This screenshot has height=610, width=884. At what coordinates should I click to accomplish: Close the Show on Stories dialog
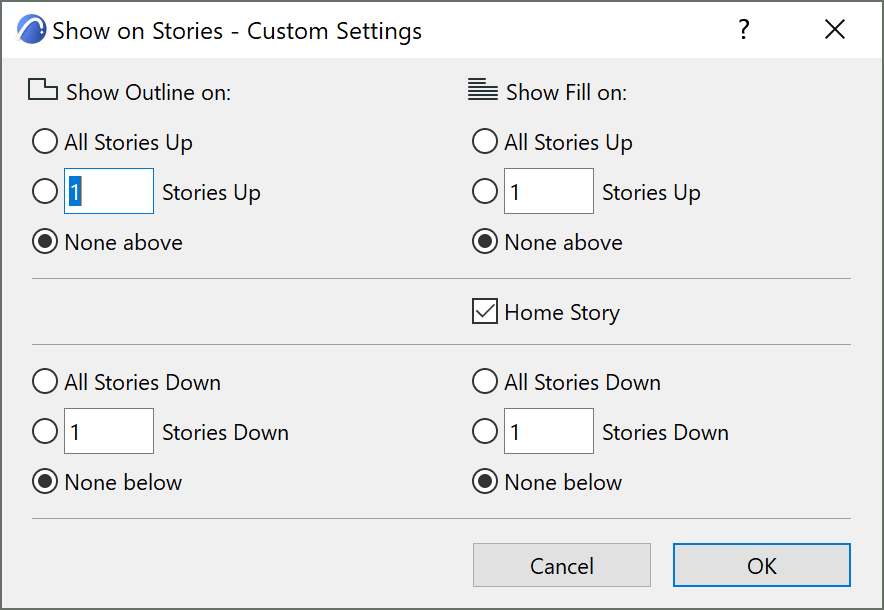click(835, 30)
